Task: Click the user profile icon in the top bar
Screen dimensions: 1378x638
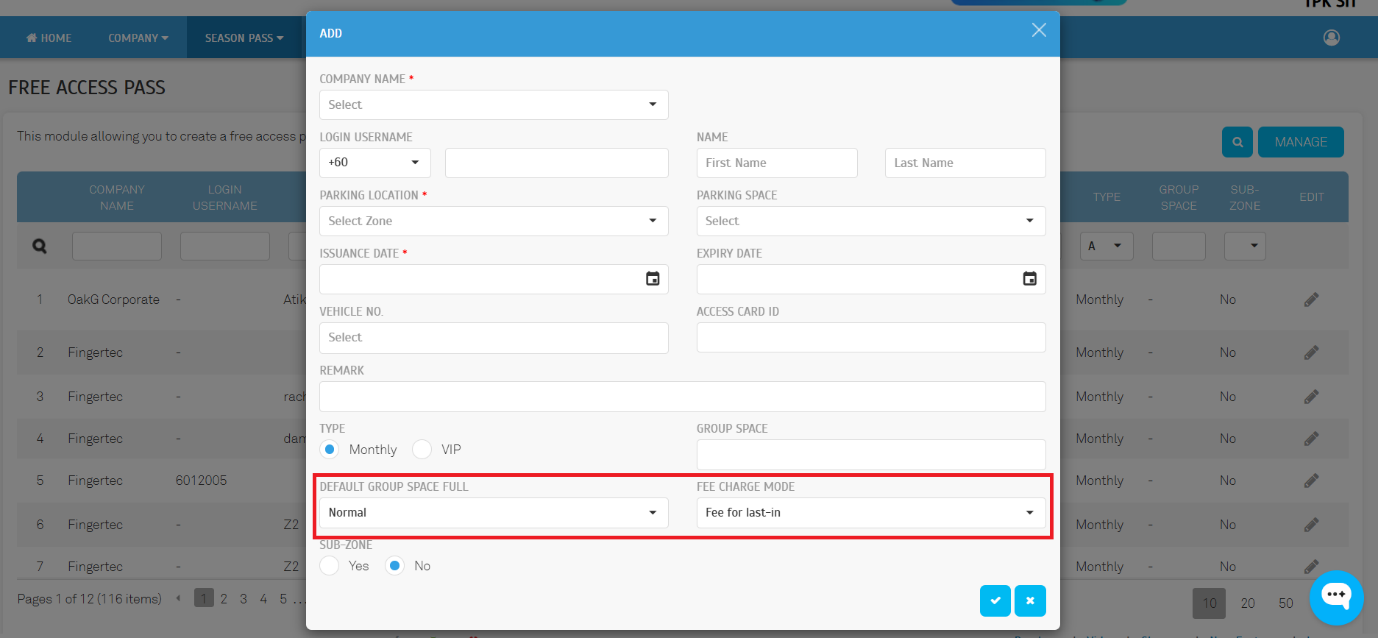Action: point(1331,38)
